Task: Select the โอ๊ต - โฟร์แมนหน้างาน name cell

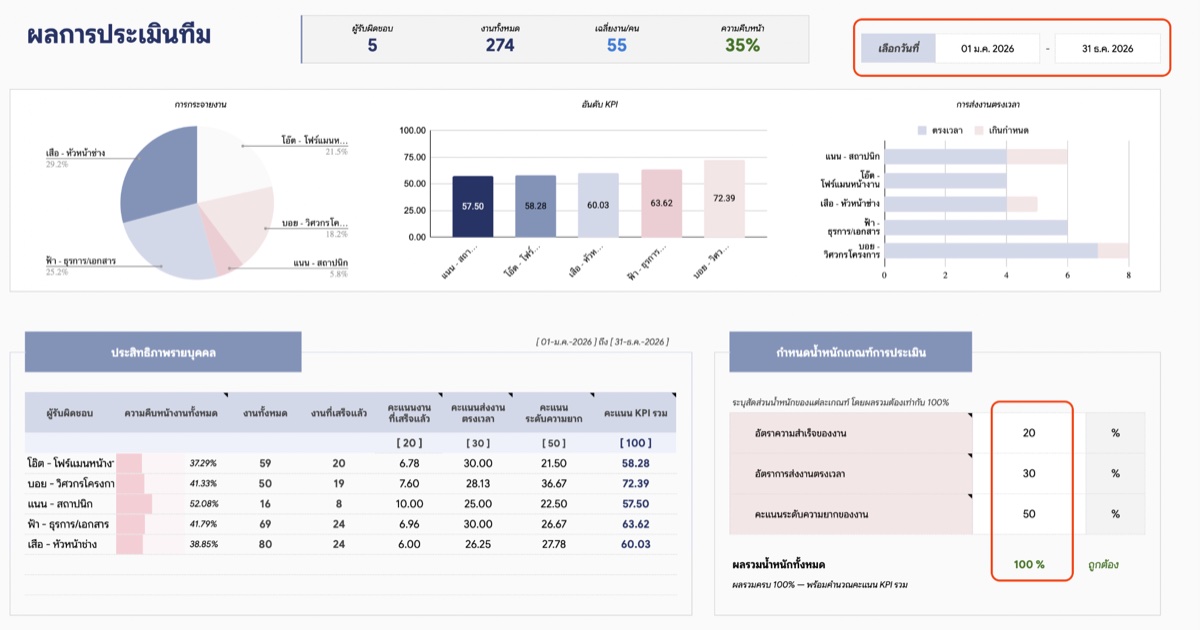Action: click(70, 463)
